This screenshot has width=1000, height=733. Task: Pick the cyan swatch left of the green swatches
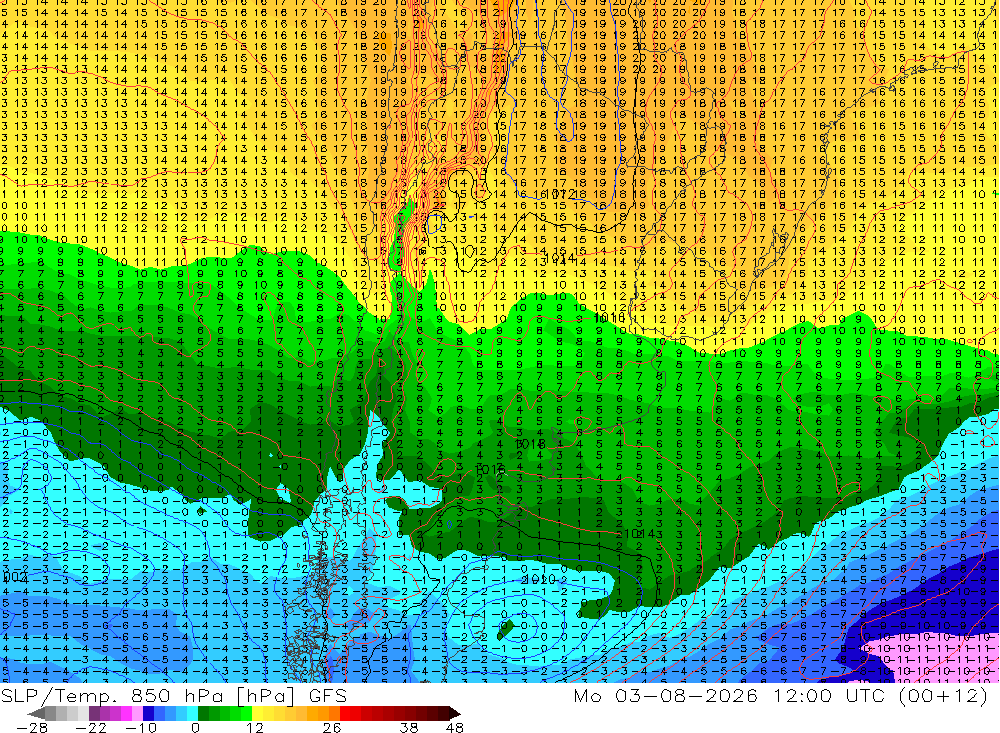(x=192, y=713)
